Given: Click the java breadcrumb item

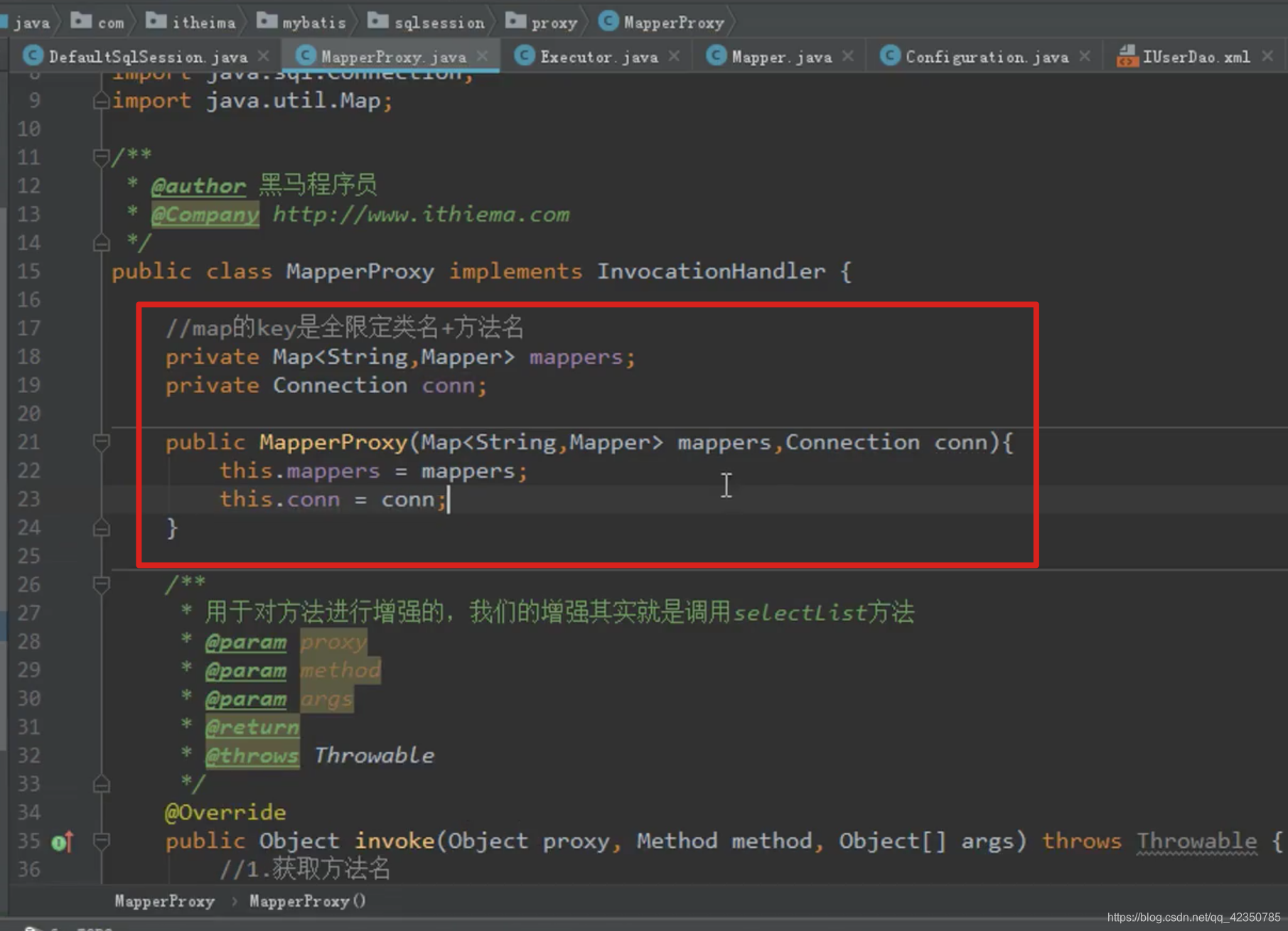Looking at the screenshot, I should (27, 22).
